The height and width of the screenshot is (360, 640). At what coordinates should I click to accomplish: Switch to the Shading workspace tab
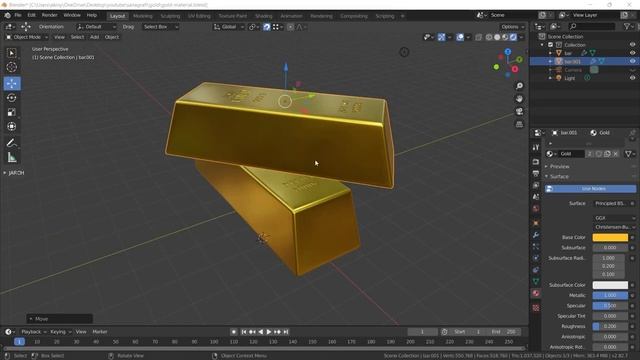(x=264, y=16)
